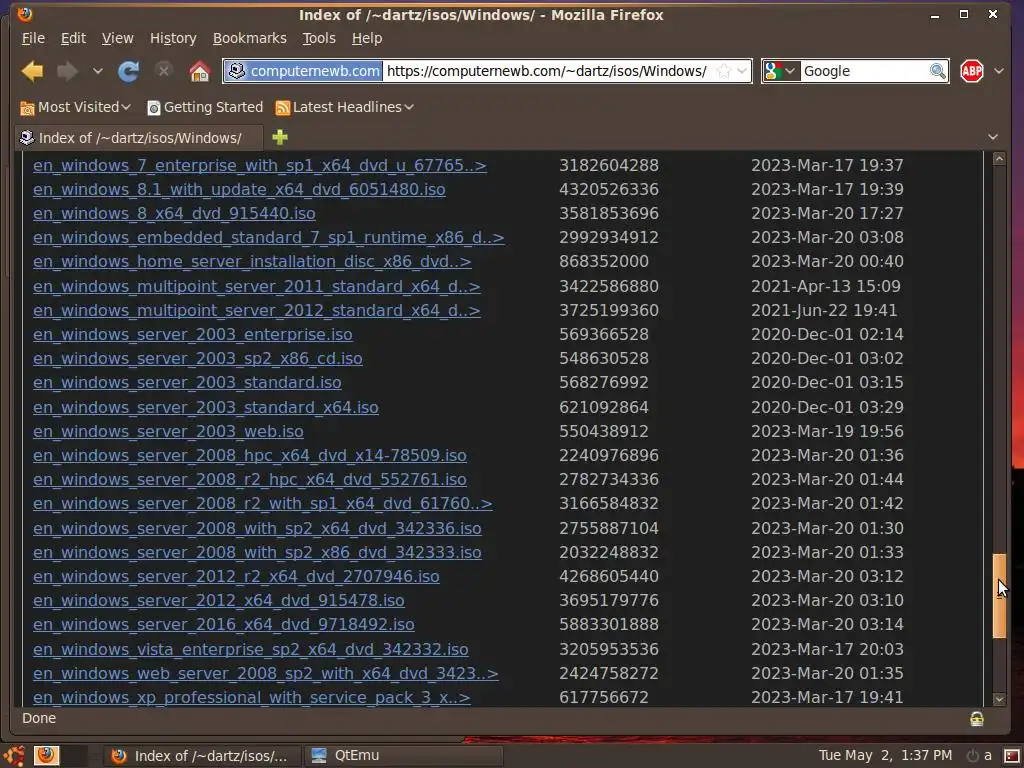Image resolution: width=1024 pixels, height=768 pixels.
Task: Open the View menu
Action: pos(118,39)
